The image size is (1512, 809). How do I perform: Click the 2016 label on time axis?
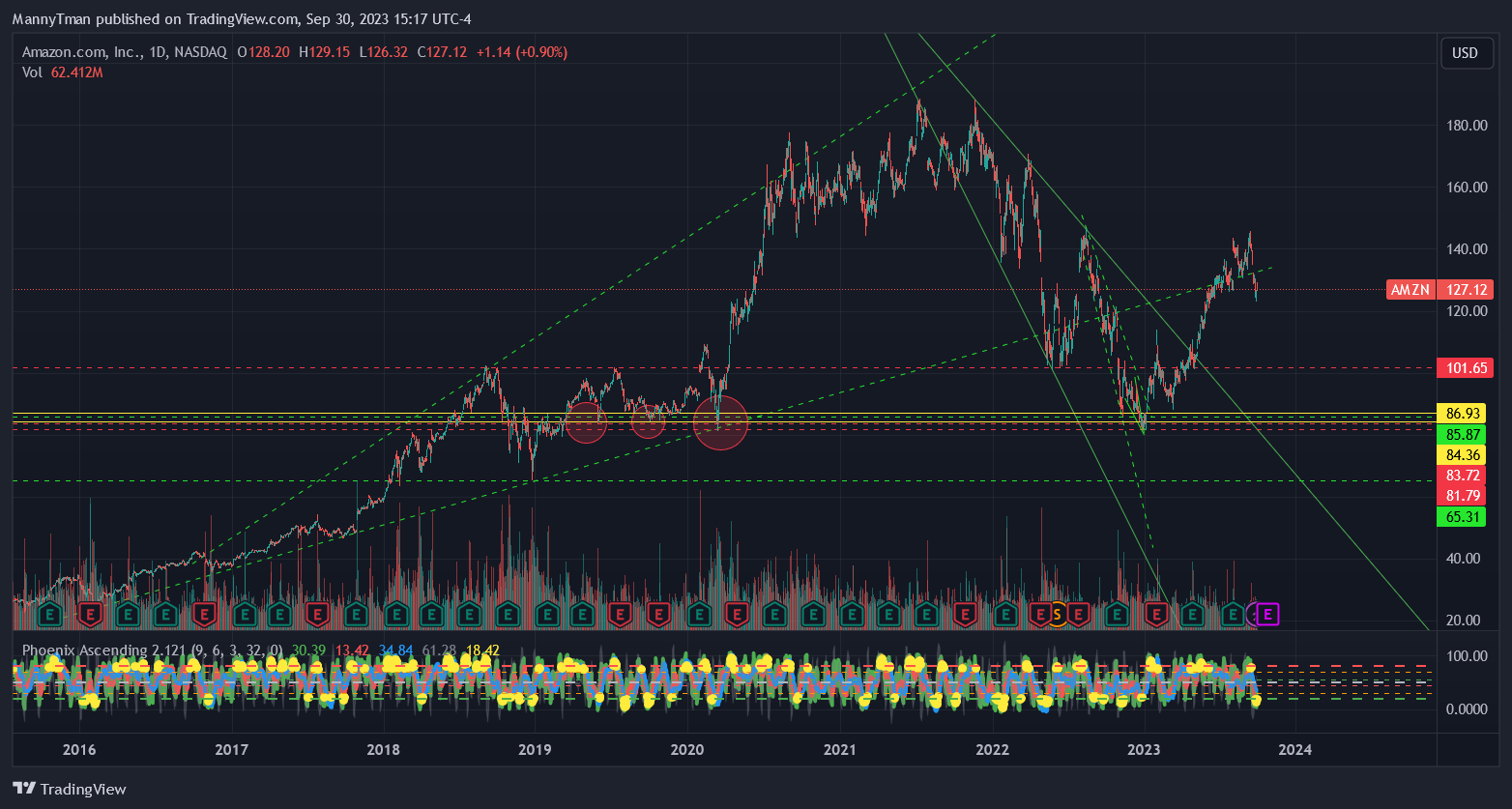(78, 749)
